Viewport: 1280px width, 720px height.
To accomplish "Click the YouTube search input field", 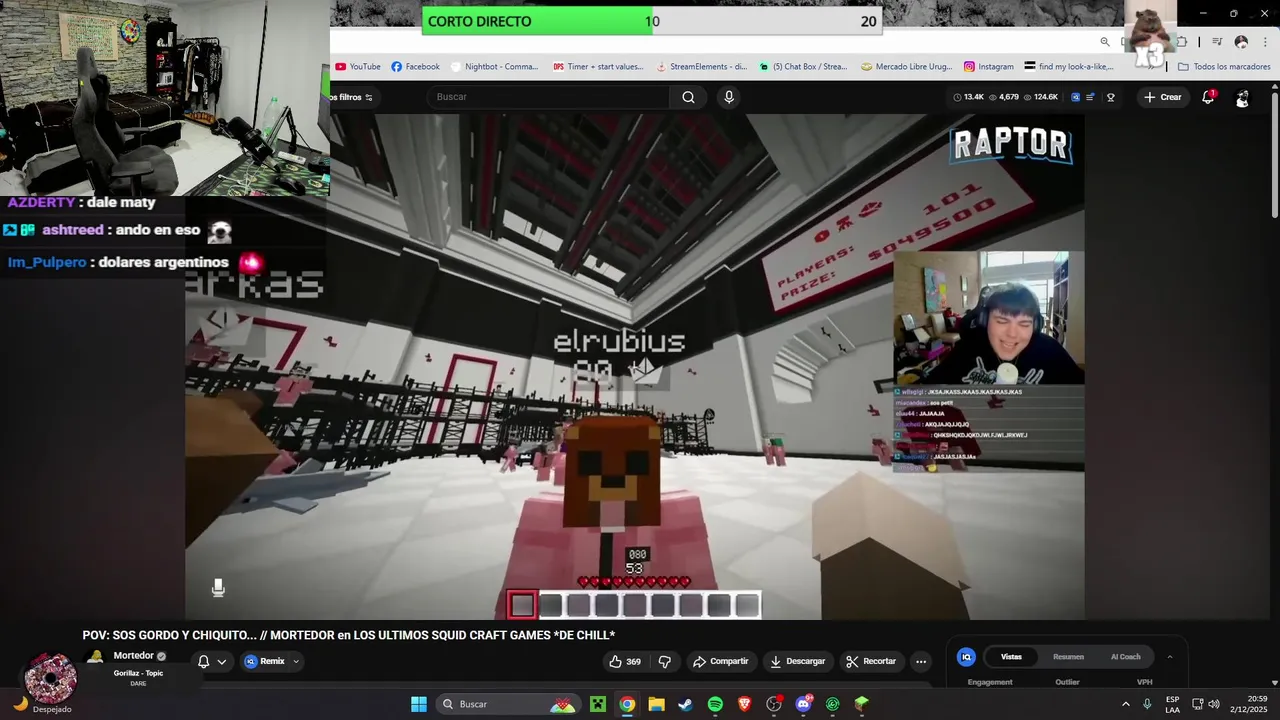I will click(548, 97).
